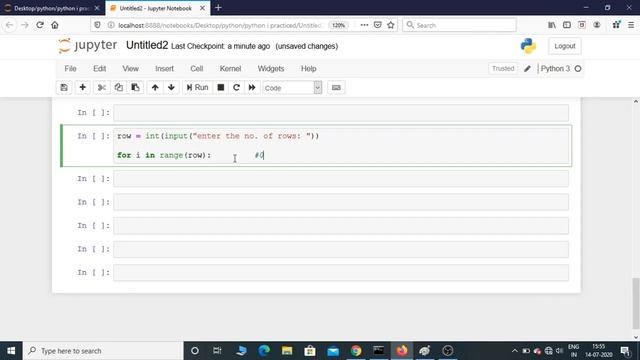Open the Widgets menu
Screen dimensions: 640x360
click(271, 69)
